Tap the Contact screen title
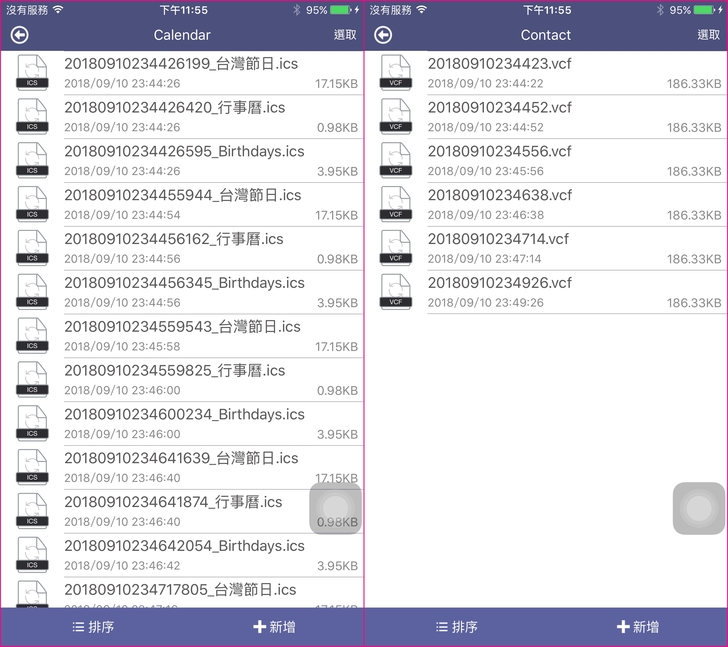728x647 pixels. point(546,35)
